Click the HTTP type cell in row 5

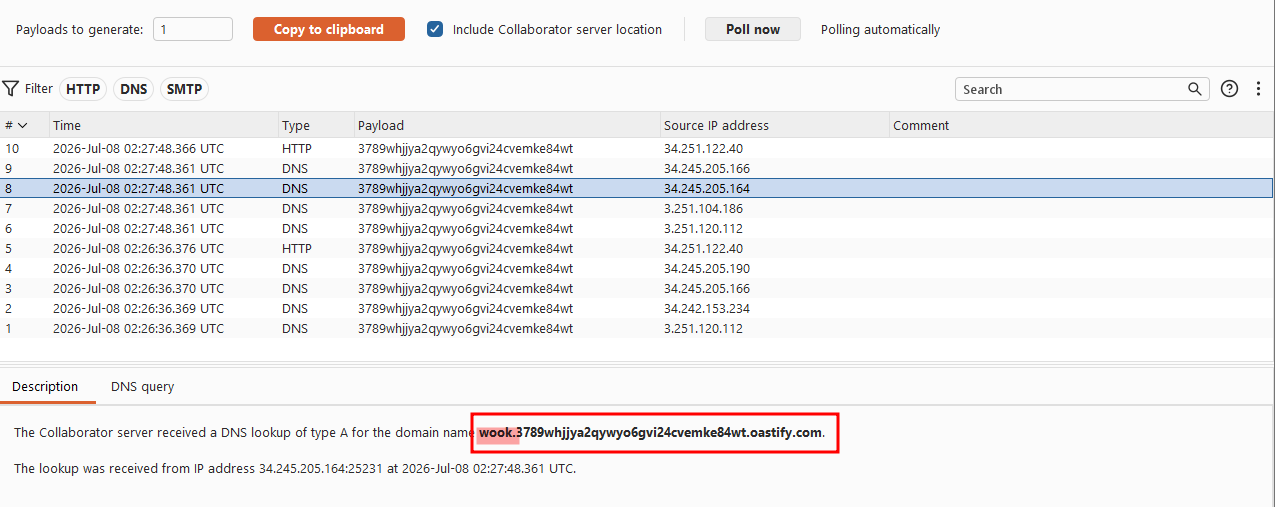pos(297,248)
